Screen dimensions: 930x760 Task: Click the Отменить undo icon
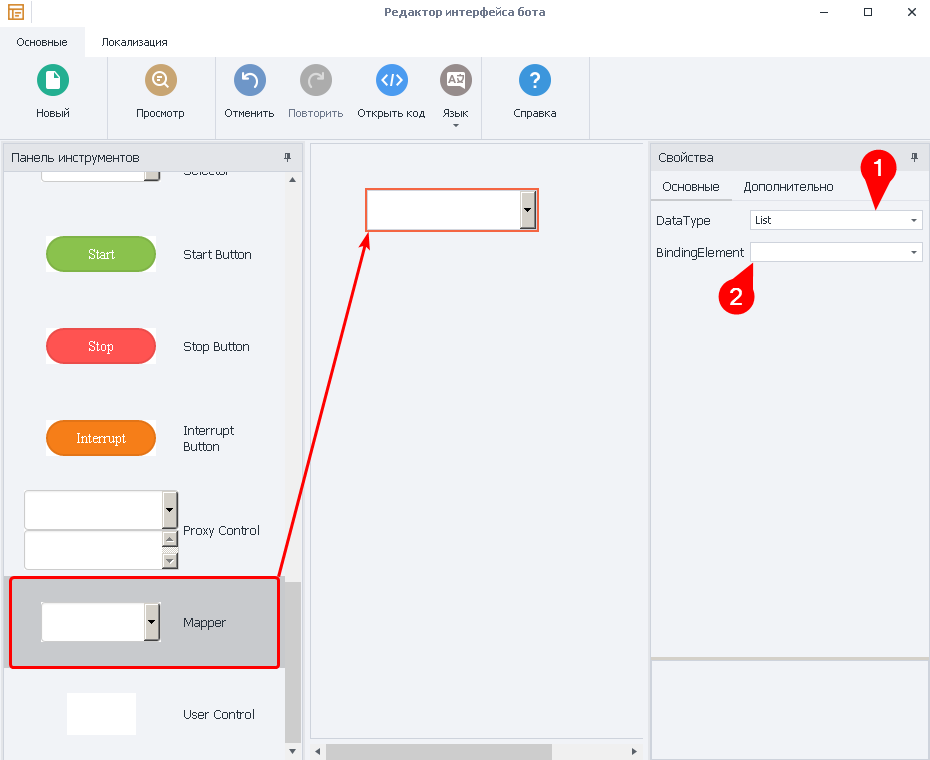[x=249, y=81]
